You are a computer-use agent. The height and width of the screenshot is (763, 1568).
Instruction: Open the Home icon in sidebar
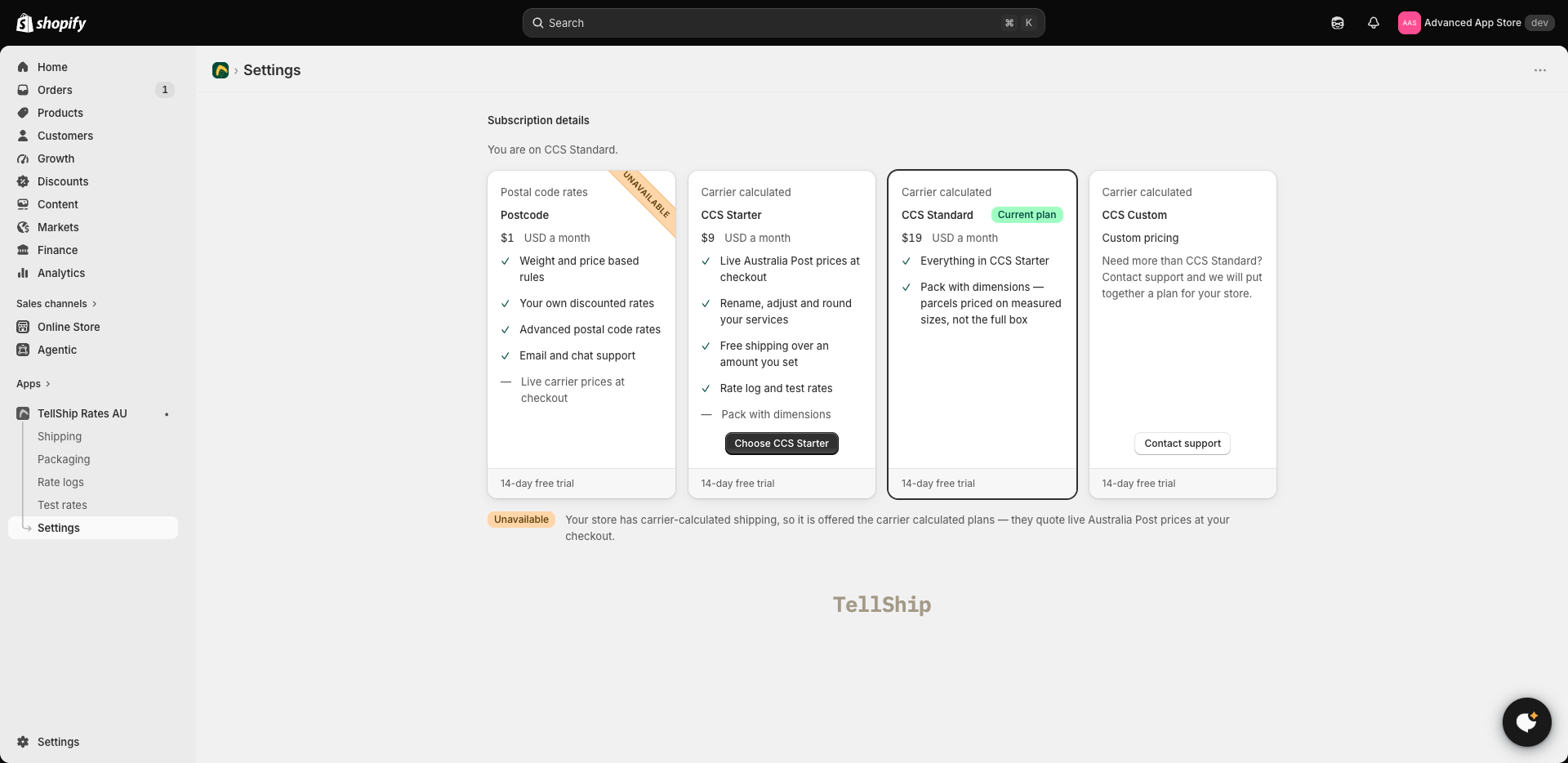pos(23,67)
